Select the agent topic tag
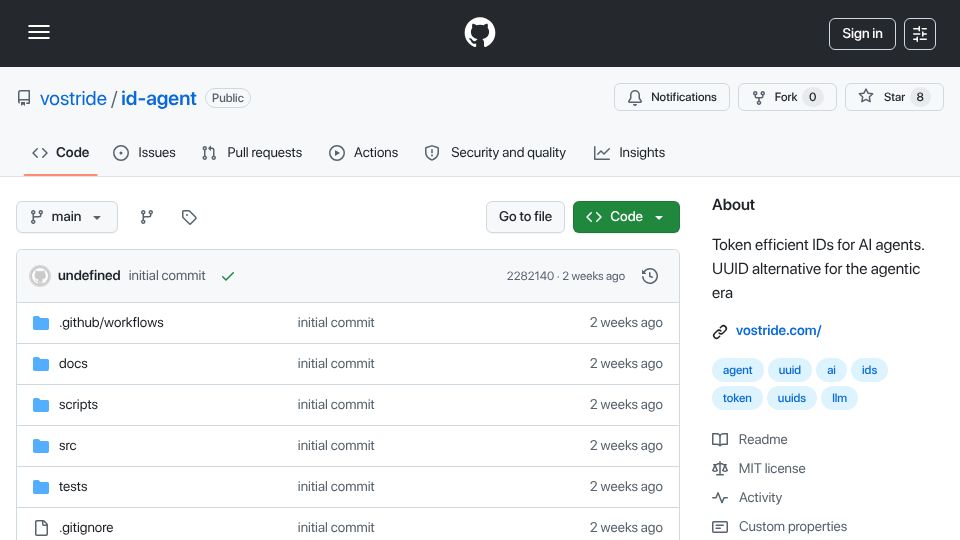Image resolution: width=960 pixels, height=540 pixels. coord(737,370)
